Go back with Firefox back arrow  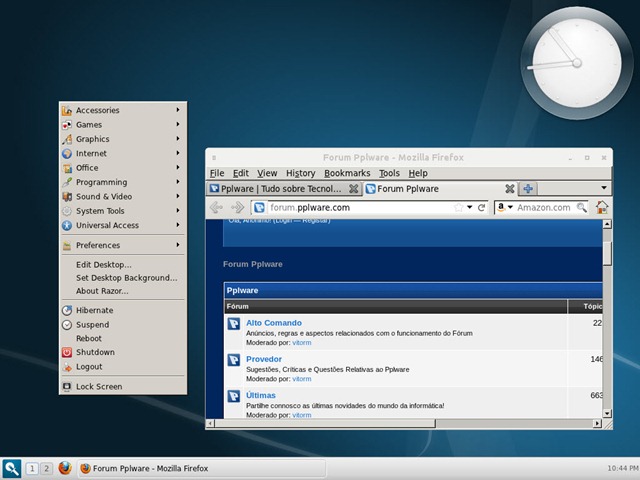point(216,207)
